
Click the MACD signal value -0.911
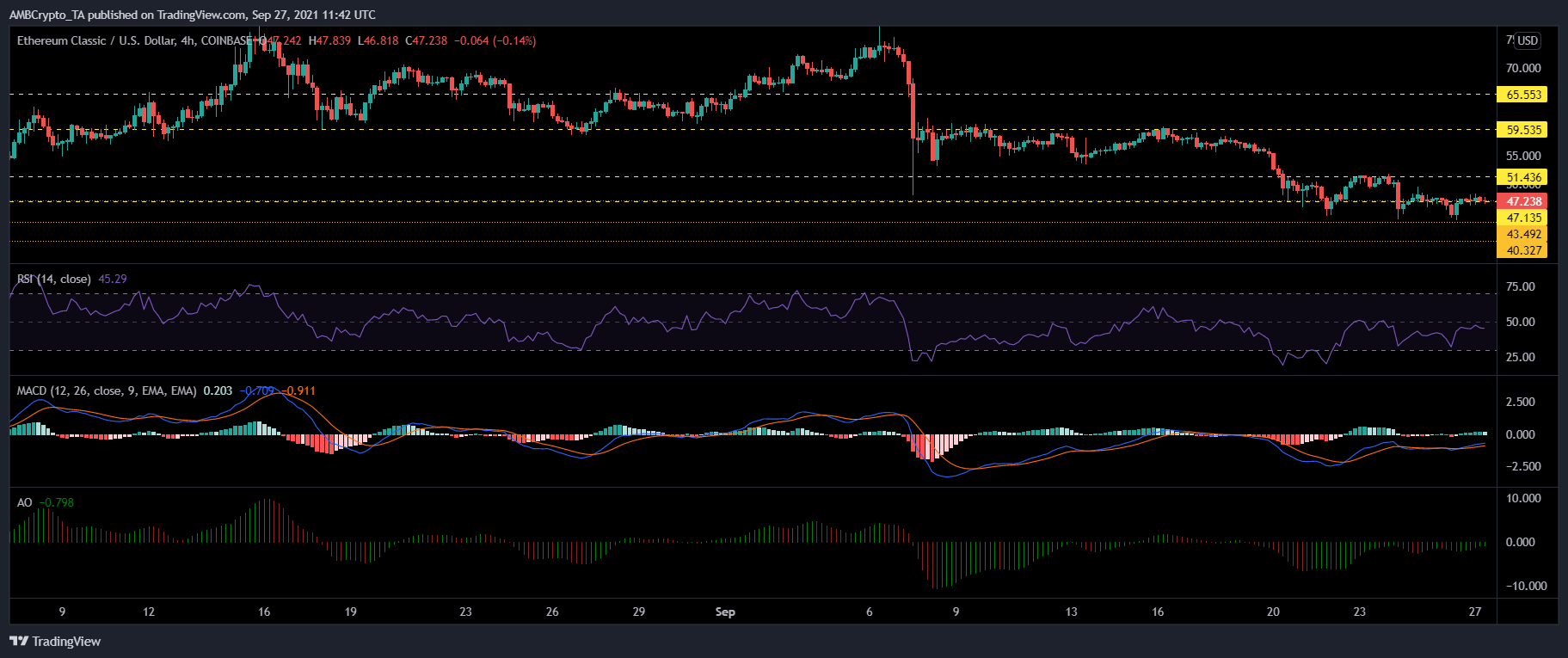[299, 390]
